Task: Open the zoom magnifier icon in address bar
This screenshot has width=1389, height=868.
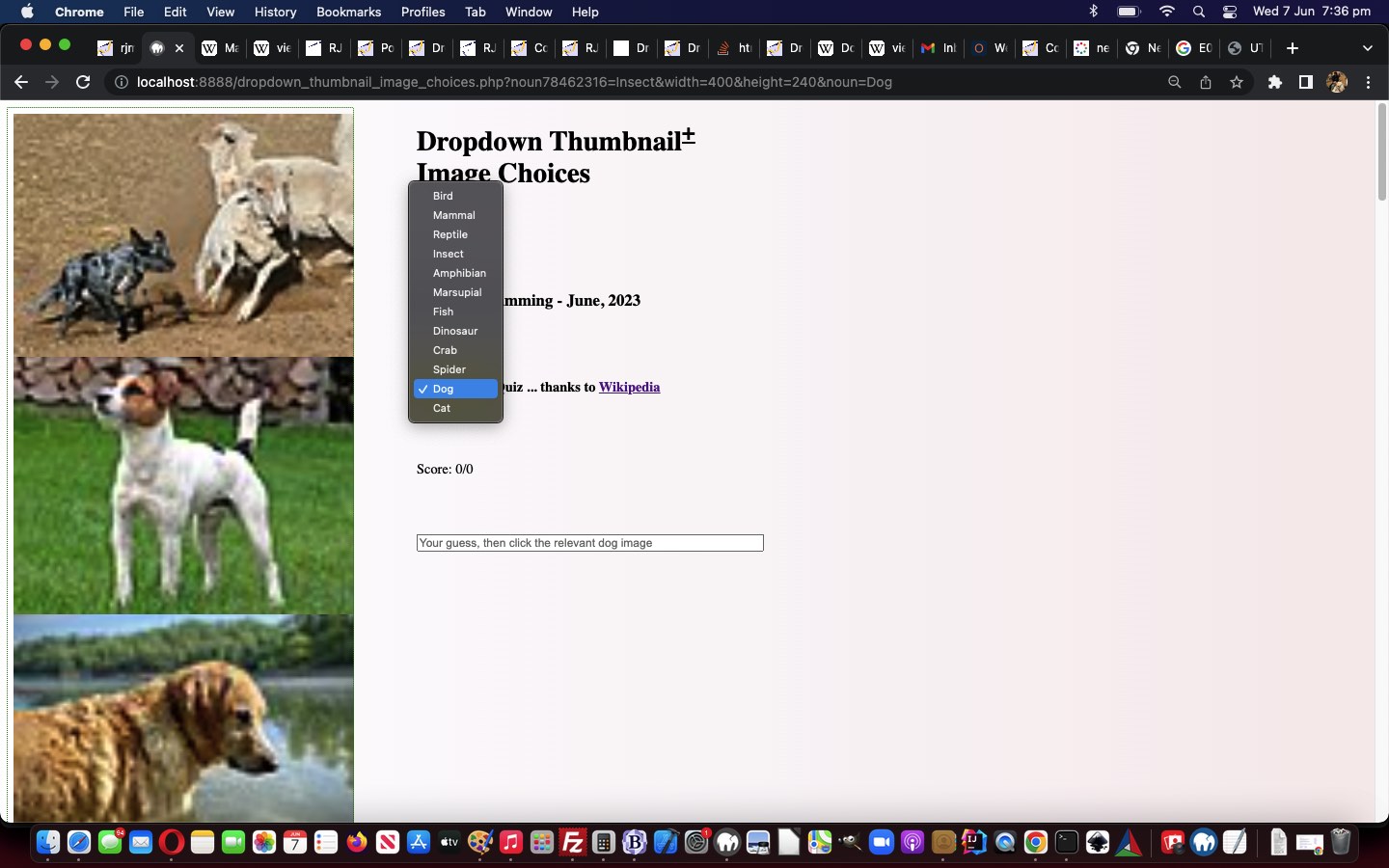Action: (1174, 82)
